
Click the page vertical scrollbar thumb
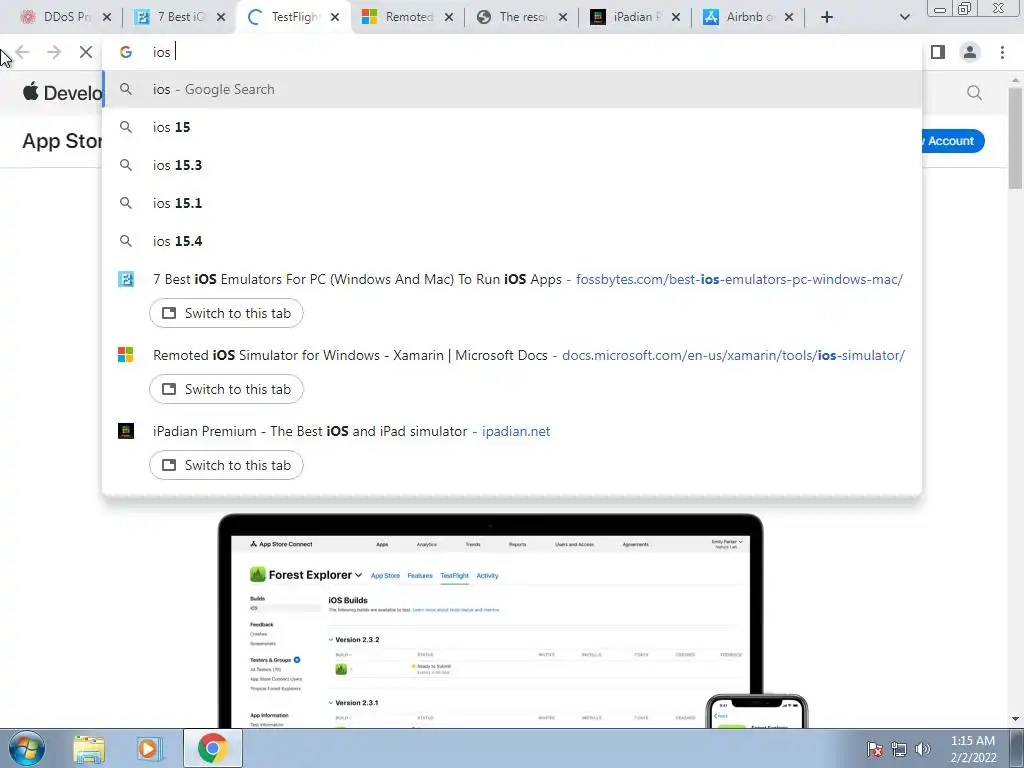(1016, 137)
